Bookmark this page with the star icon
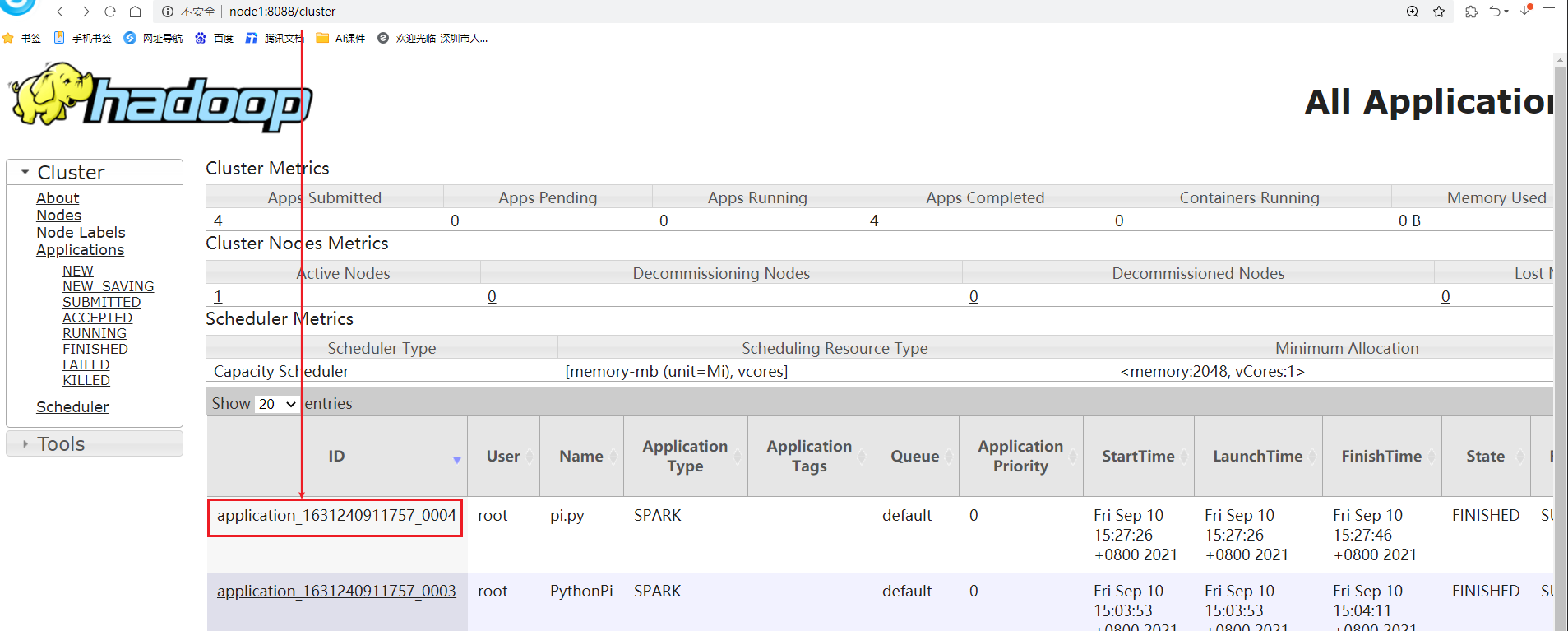 pos(1439,12)
